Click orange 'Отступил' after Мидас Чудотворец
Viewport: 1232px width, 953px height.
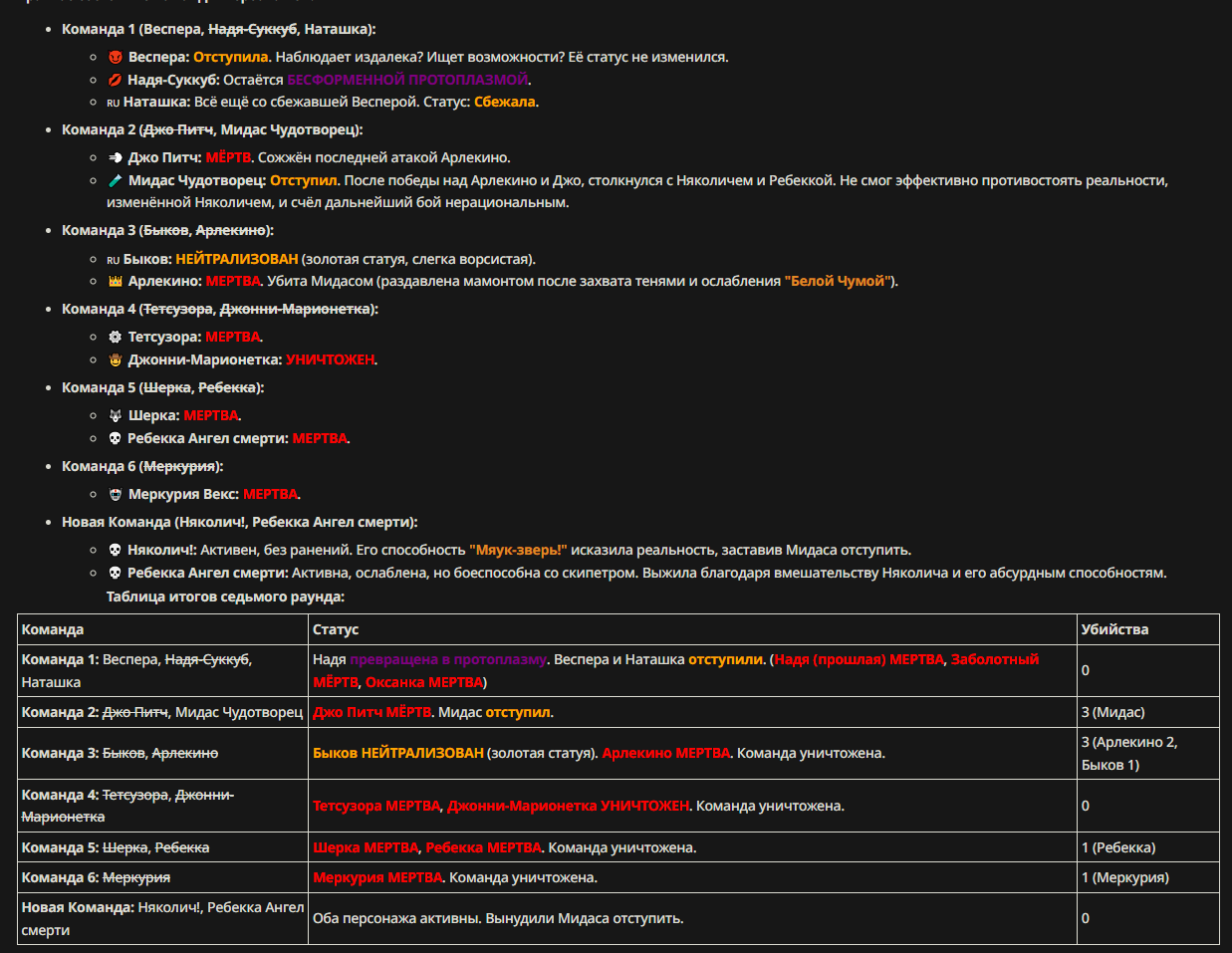(304, 180)
